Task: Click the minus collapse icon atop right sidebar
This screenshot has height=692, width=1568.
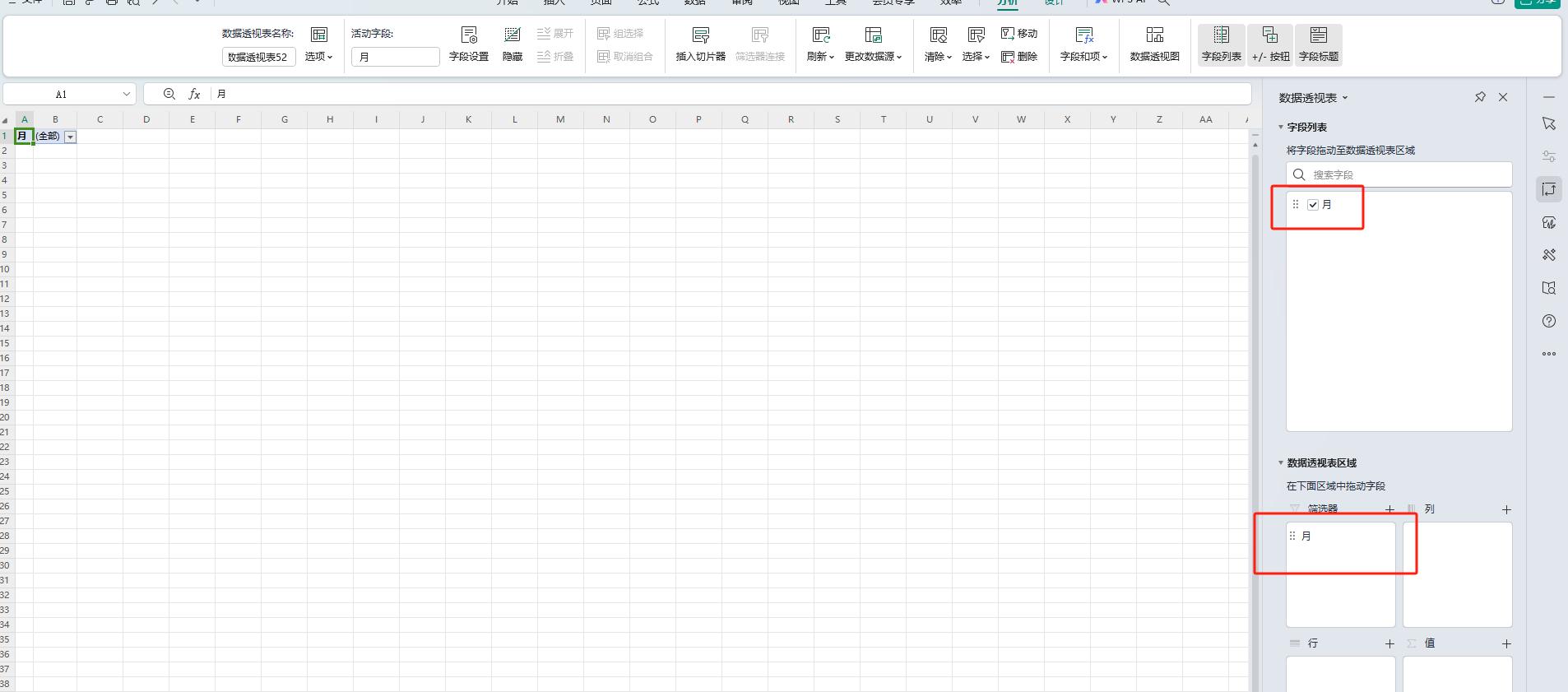Action: (x=1549, y=97)
